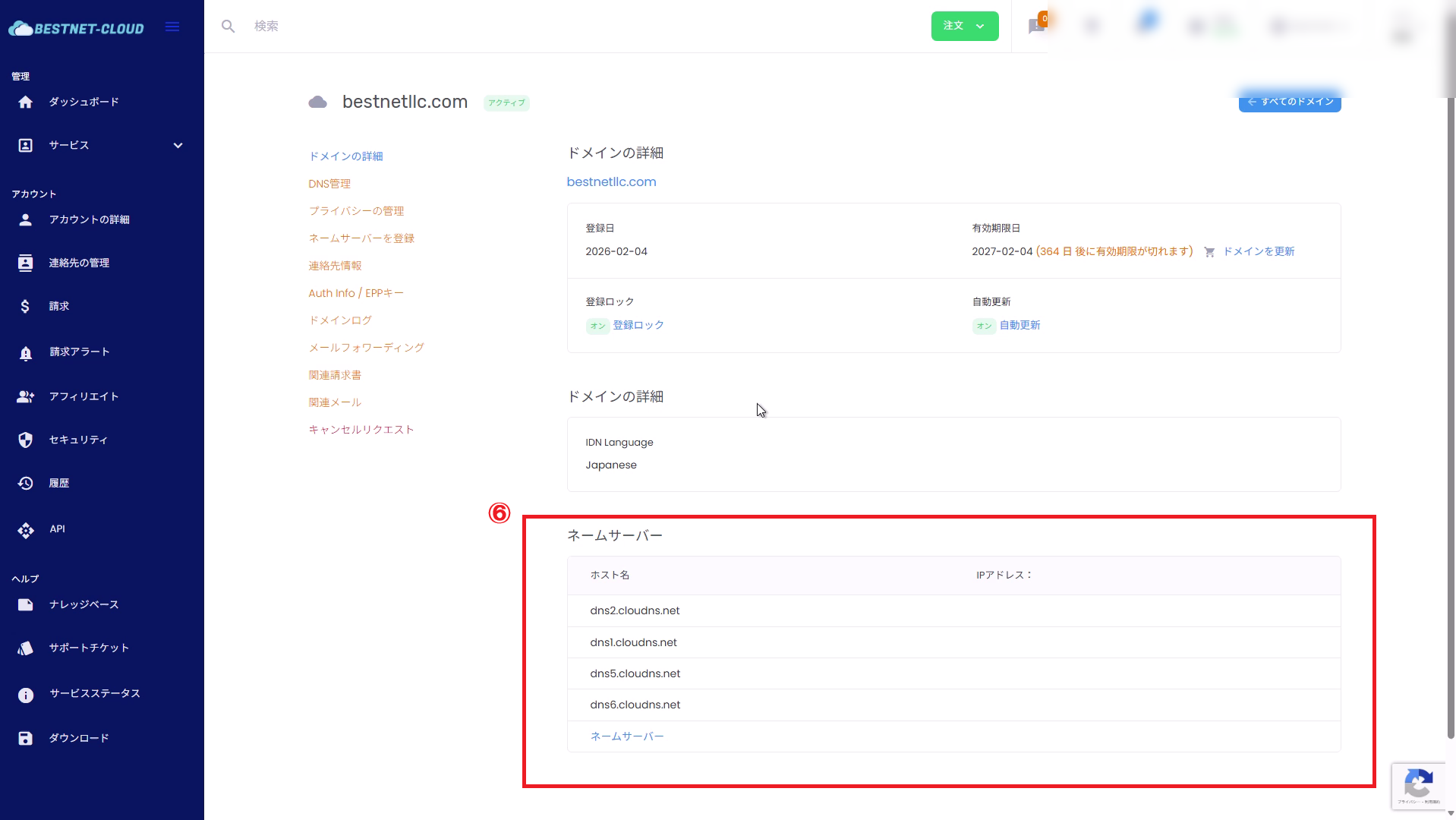Click the support ticket icon

(25, 648)
